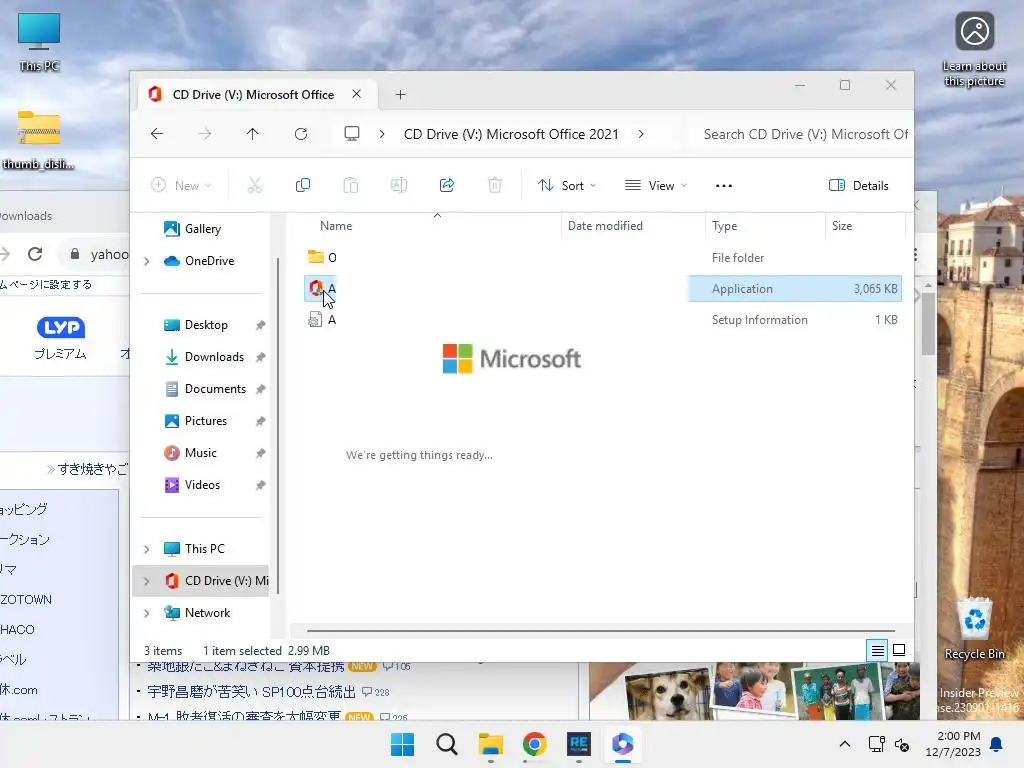Open the Windows Start menu
1024x768 pixels.
(x=402, y=744)
